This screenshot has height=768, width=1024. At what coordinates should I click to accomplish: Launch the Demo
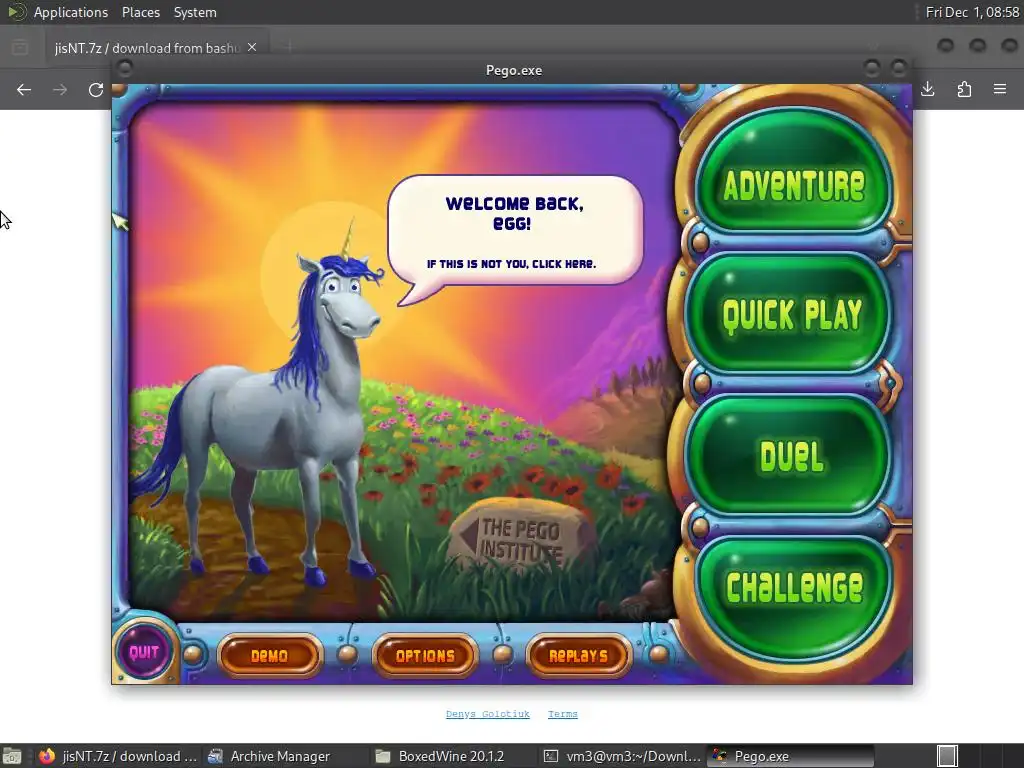click(270, 655)
